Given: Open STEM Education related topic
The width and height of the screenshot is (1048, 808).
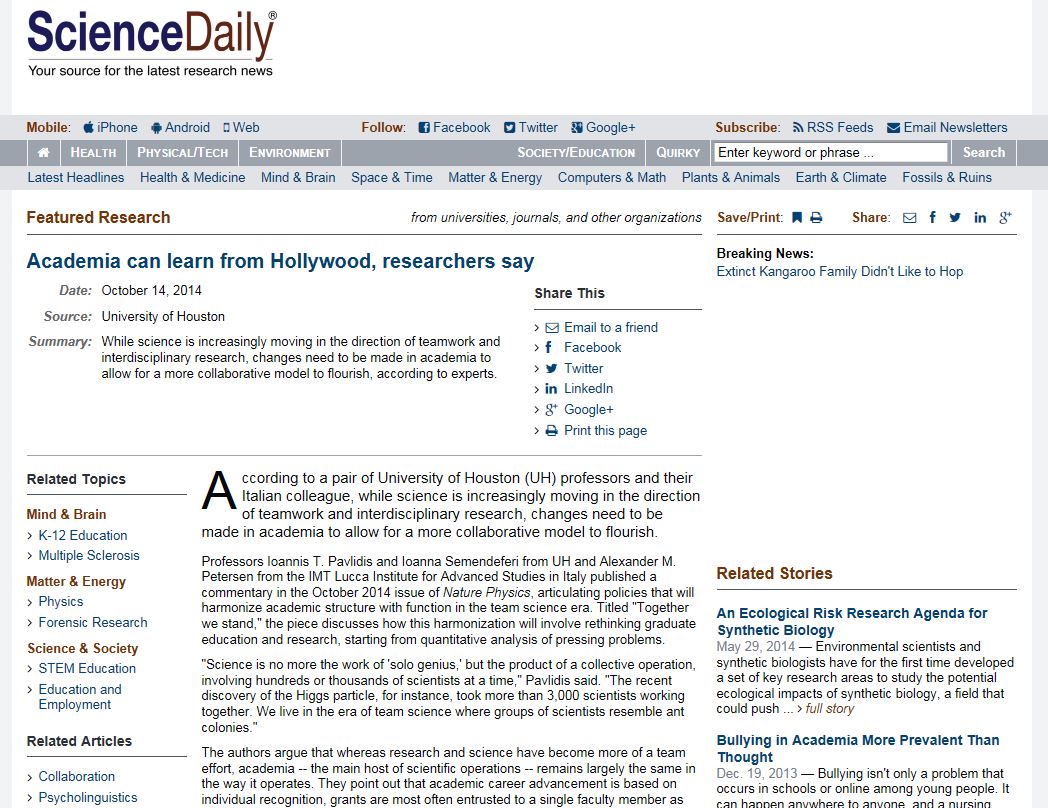Looking at the screenshot, I should pos(87,668).
